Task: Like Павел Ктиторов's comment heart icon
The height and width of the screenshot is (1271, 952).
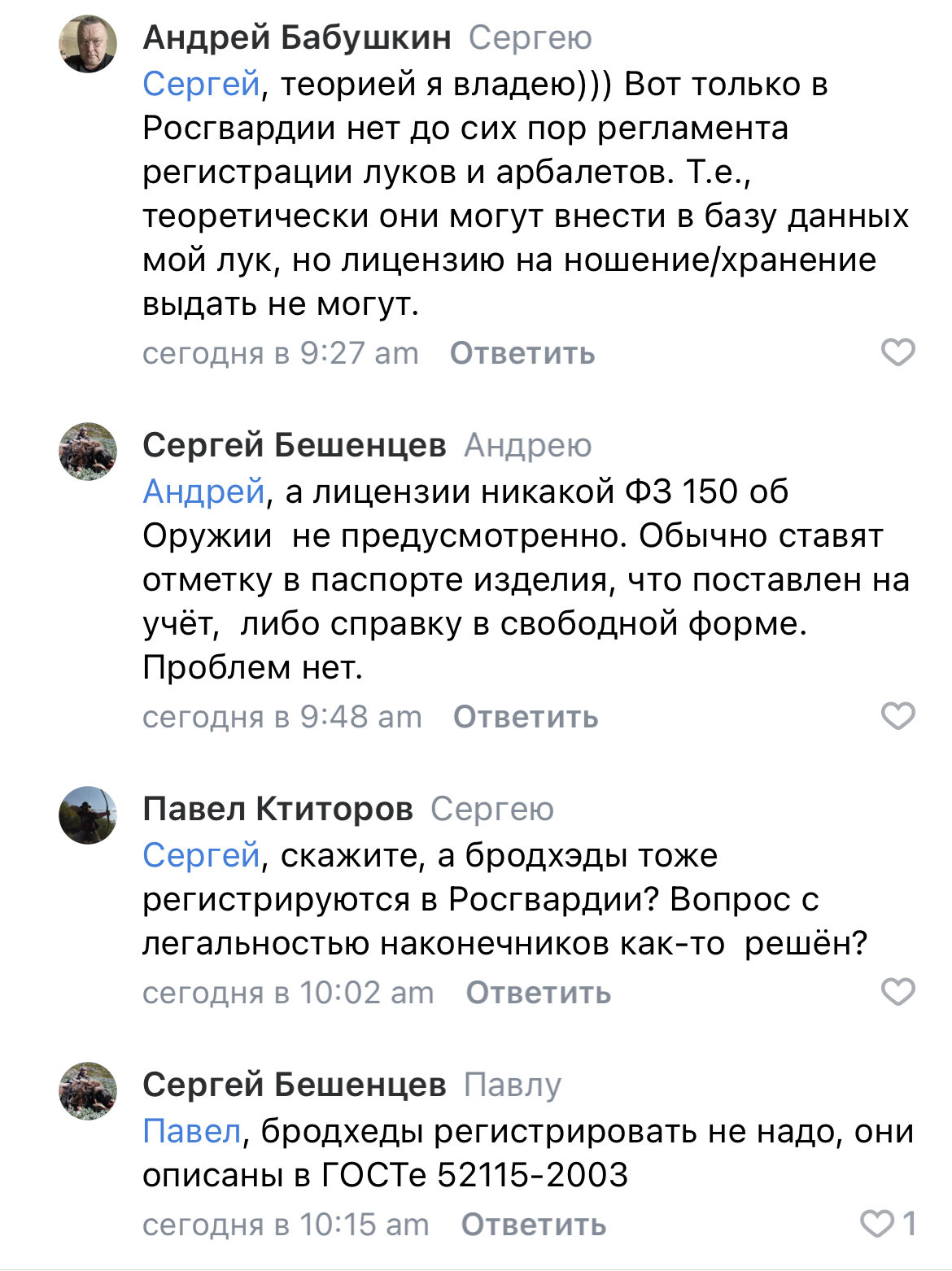Action: 898,992
